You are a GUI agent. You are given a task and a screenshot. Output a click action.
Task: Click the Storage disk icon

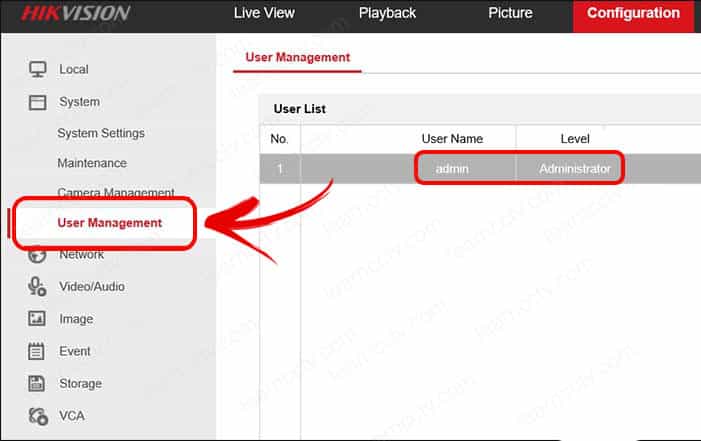[x=38, y=383]
